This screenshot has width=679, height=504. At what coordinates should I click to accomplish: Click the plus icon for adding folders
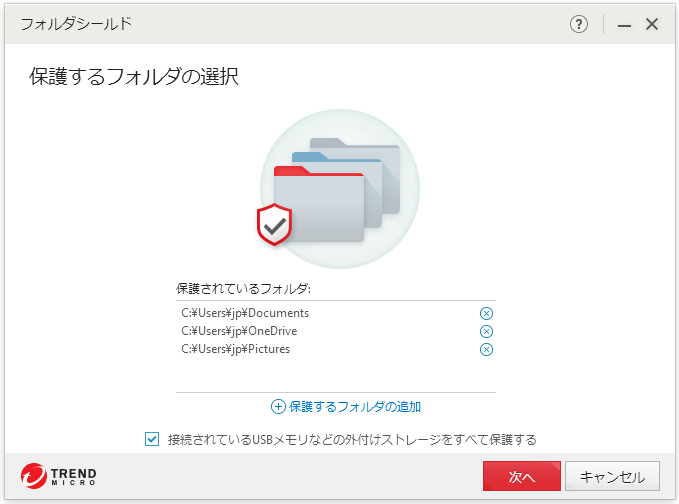click(x=278, y=407)
